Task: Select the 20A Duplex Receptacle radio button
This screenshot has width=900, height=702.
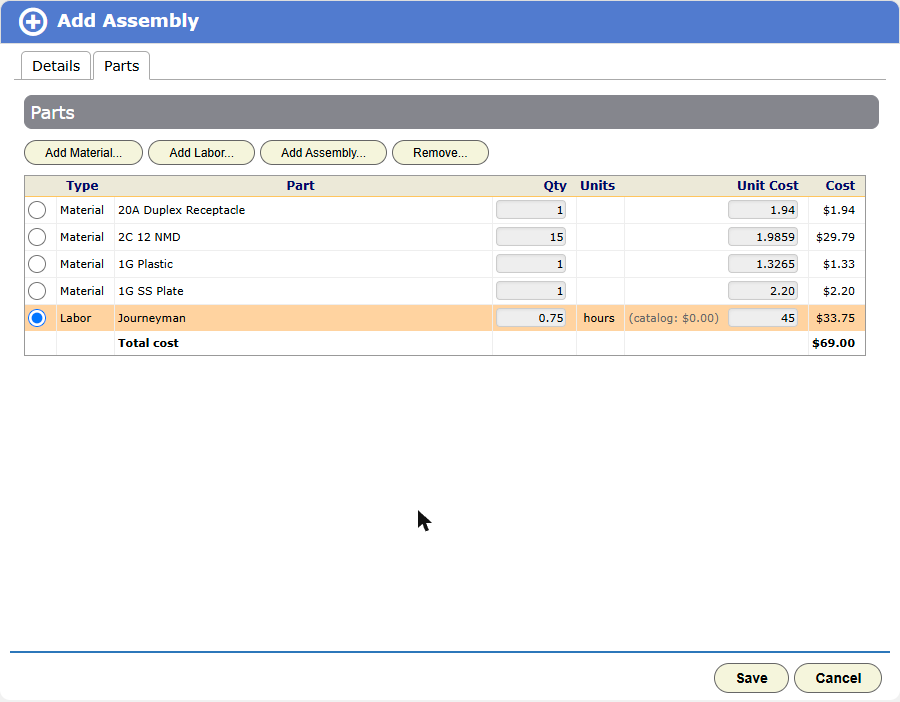Action: [37, 210]
